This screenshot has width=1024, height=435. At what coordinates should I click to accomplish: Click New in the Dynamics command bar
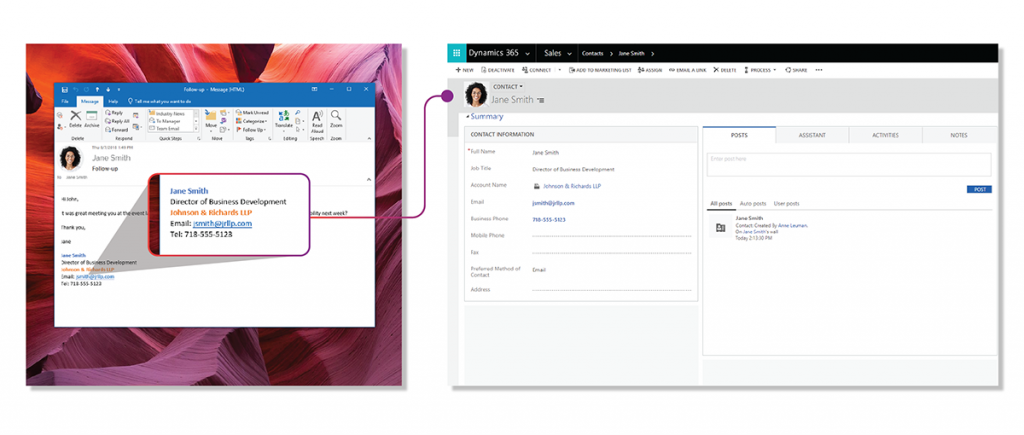coord(464,70)
